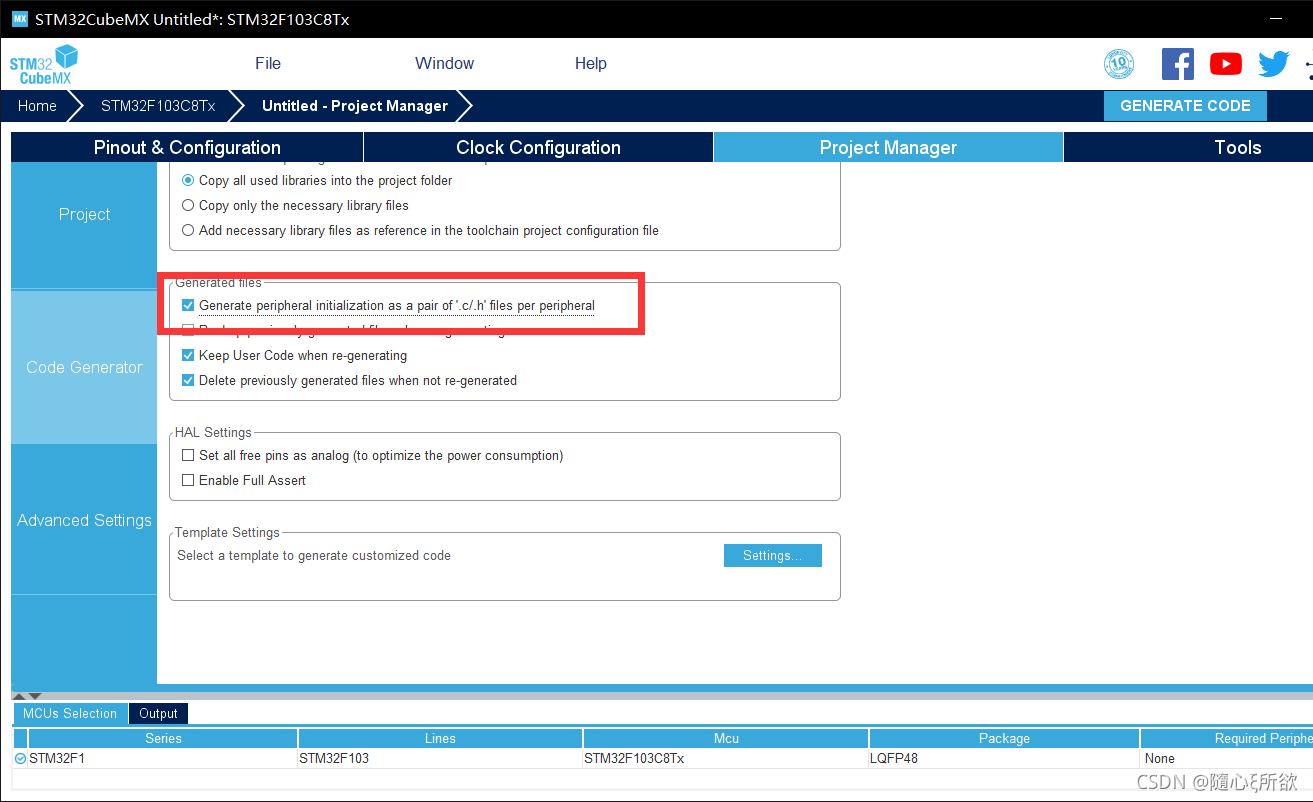Open template Settings... button
1313x802 pixels.
(772, 555)
